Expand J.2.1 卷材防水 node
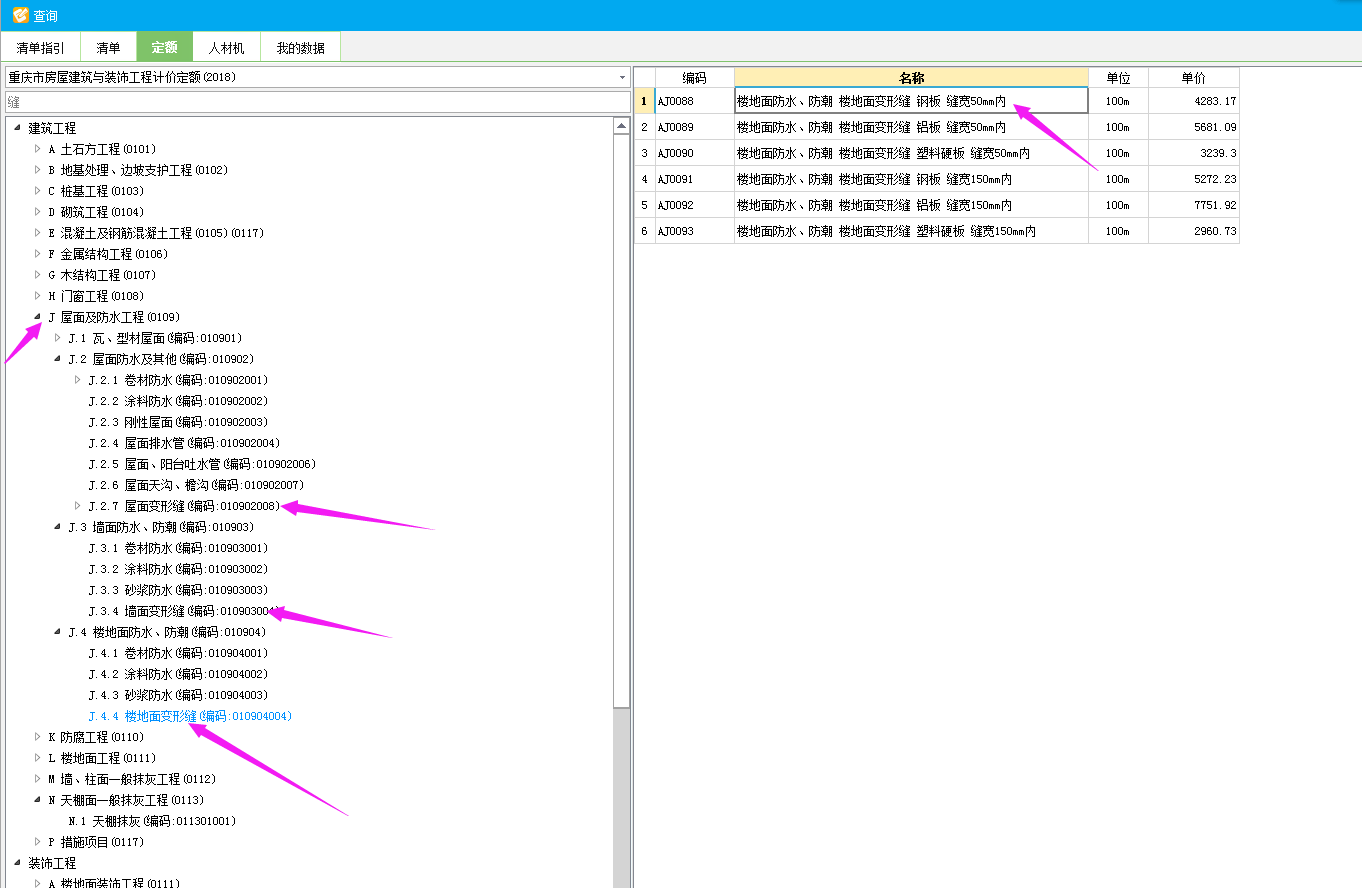 [x=78, y=380]
